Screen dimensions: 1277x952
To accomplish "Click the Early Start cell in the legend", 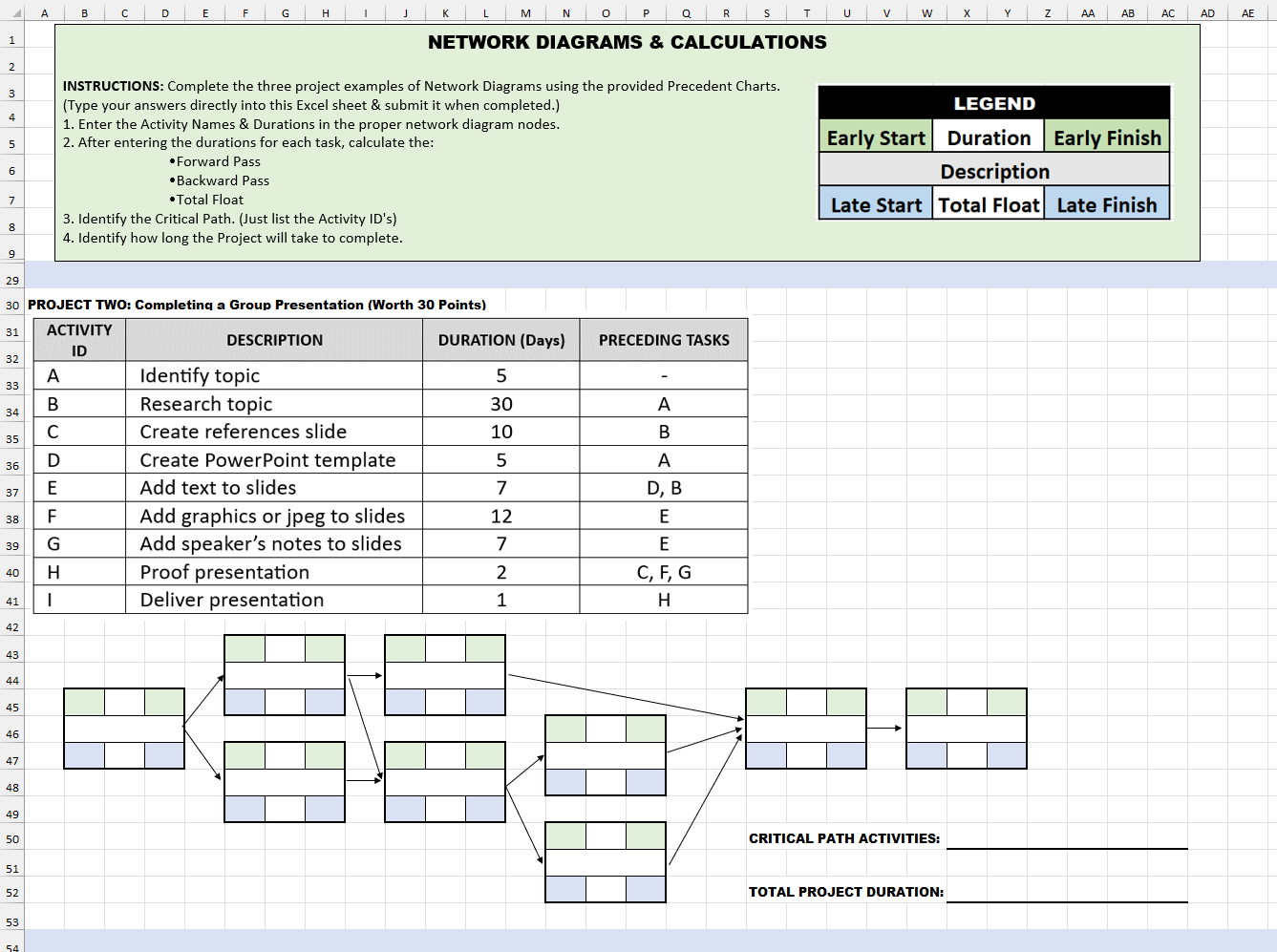I will coord(875,137).
